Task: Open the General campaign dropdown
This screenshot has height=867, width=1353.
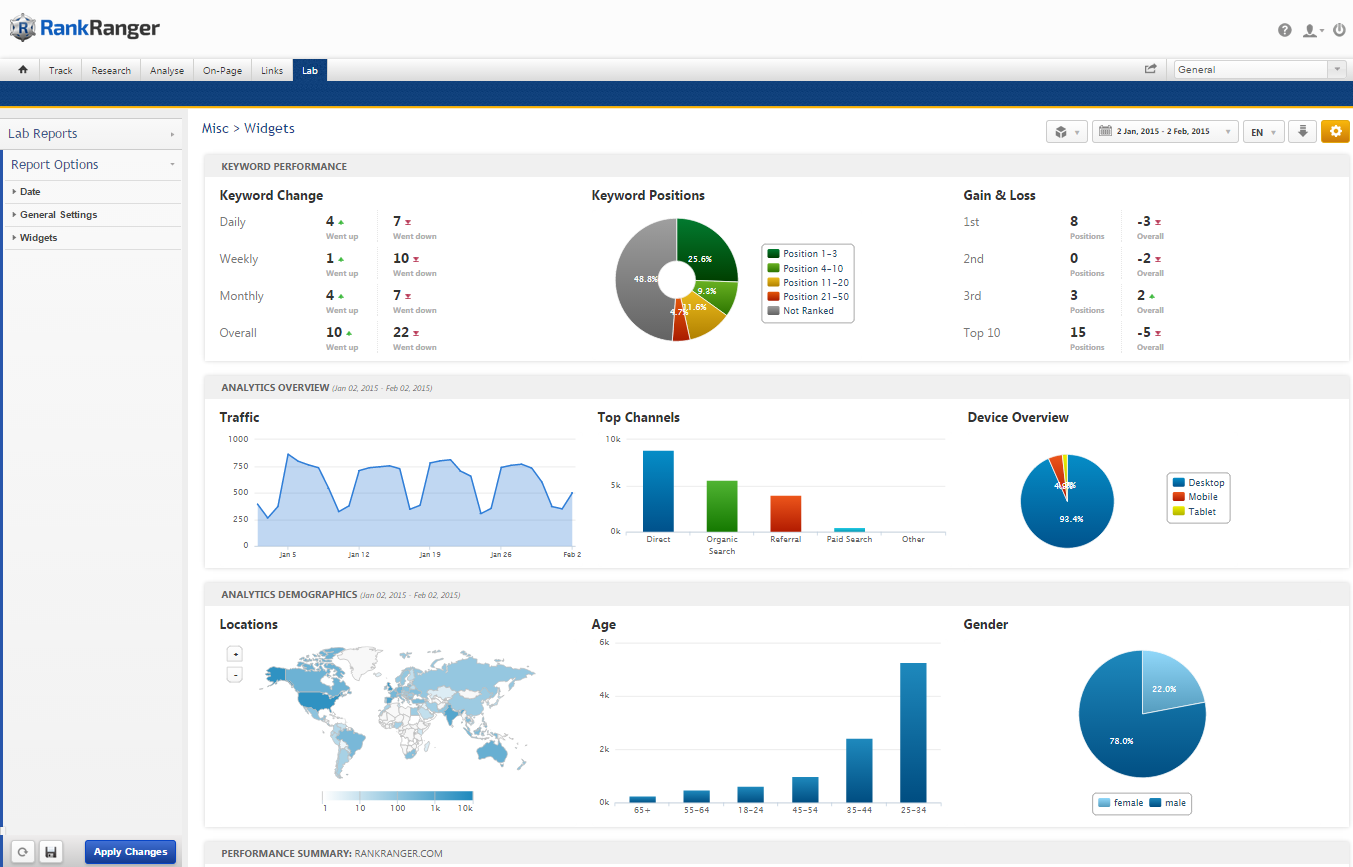Action: pyautogui.click(x=1259, y=70)
